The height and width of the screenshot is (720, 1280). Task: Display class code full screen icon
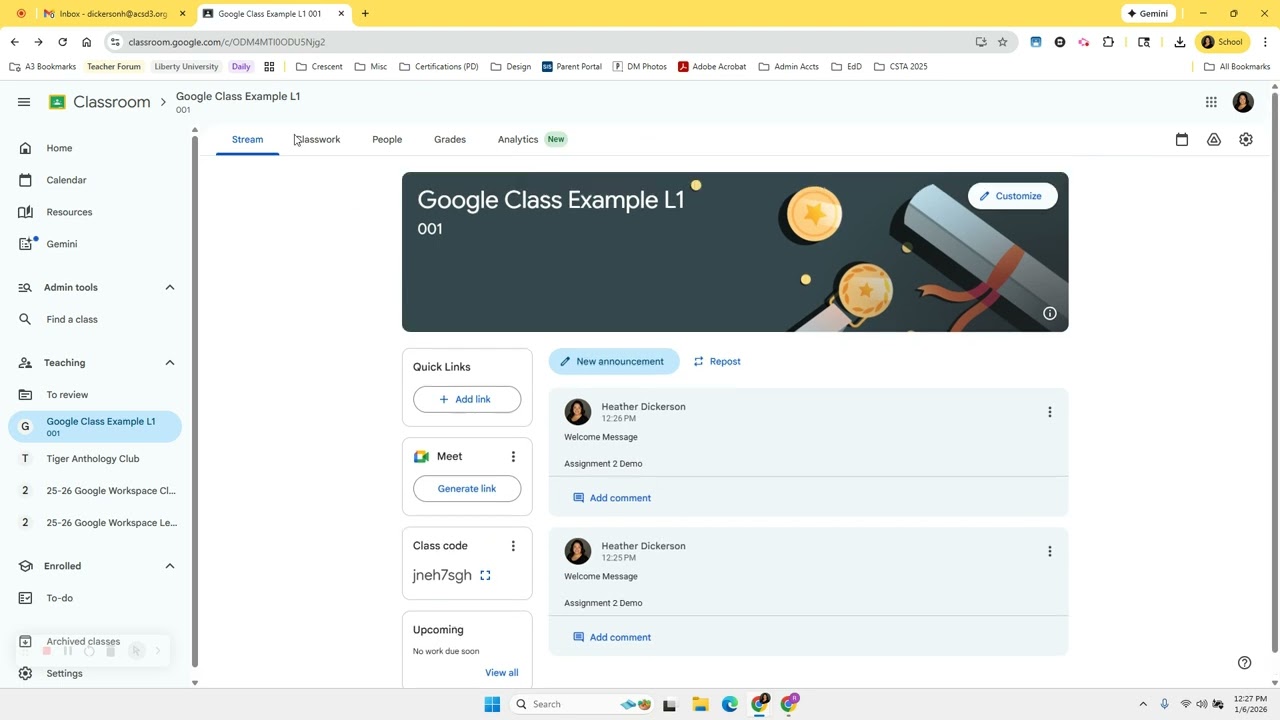(485, 575)
